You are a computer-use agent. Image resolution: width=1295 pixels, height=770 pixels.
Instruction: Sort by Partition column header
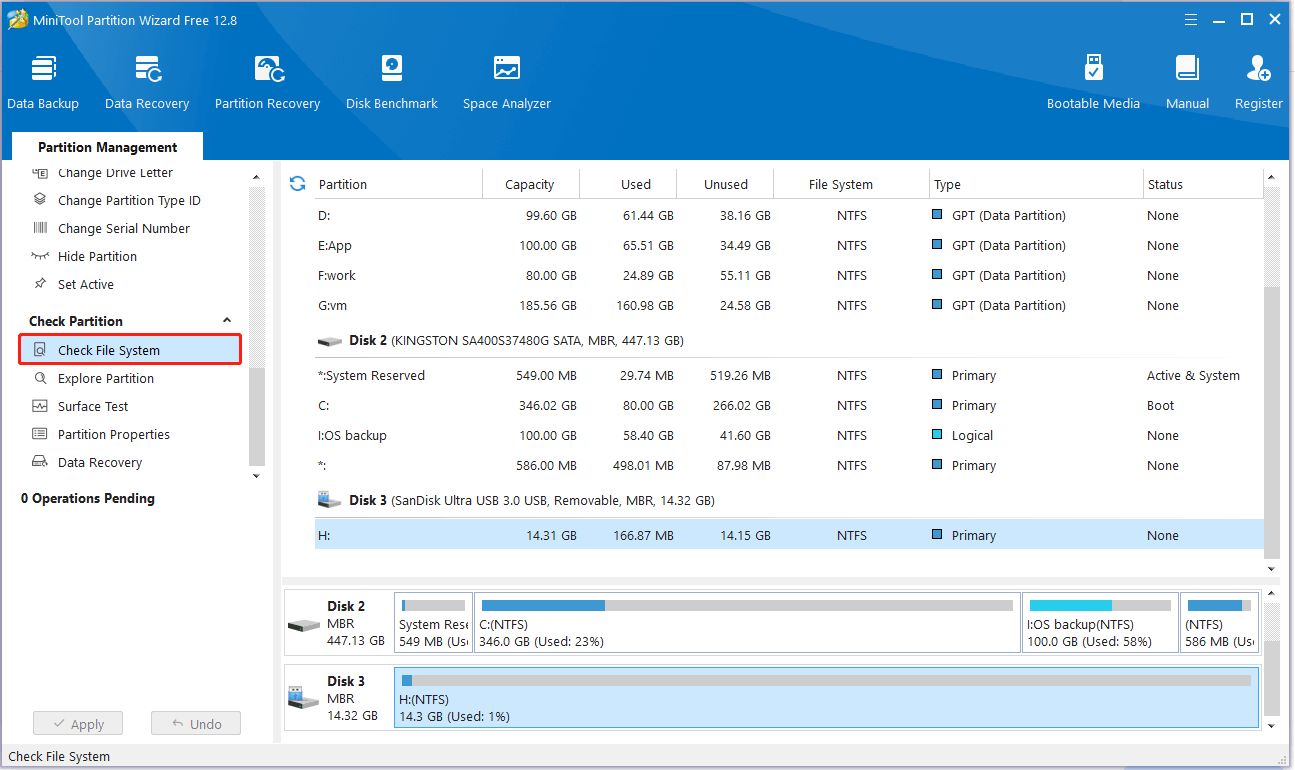pyautogui.click(x=398, y=184)
